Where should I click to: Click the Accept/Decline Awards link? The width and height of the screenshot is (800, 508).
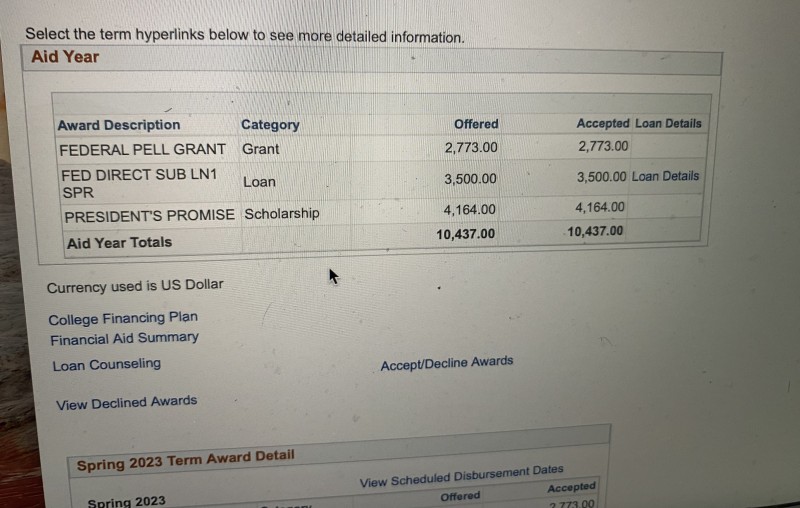coord(446,363)
